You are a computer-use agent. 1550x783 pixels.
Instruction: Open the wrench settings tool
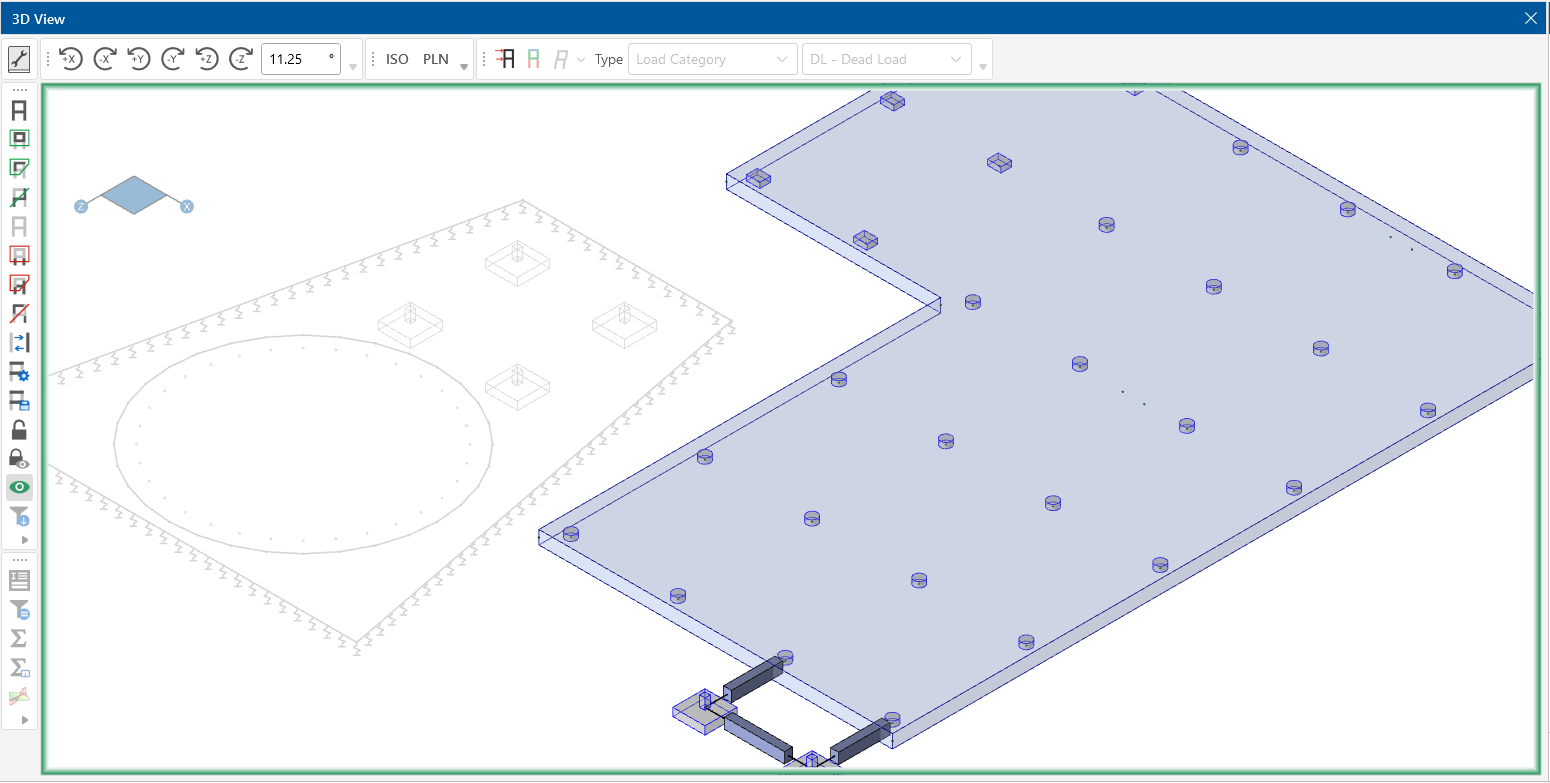point(19,59)
